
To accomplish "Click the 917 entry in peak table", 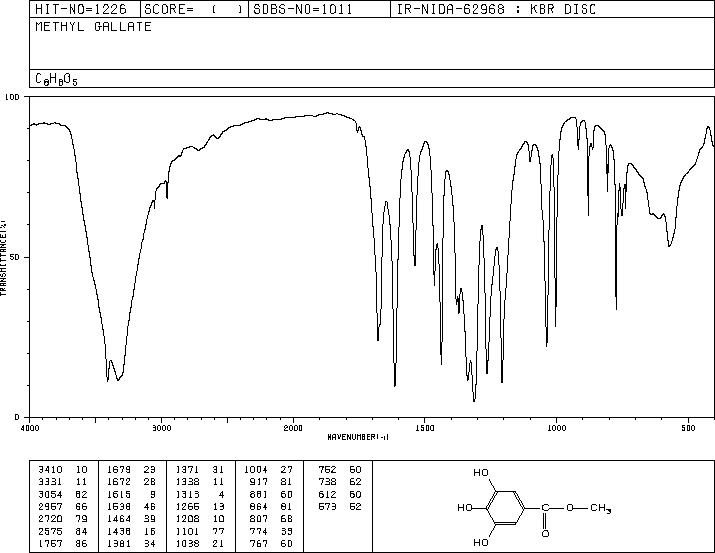I will point(259,482).
